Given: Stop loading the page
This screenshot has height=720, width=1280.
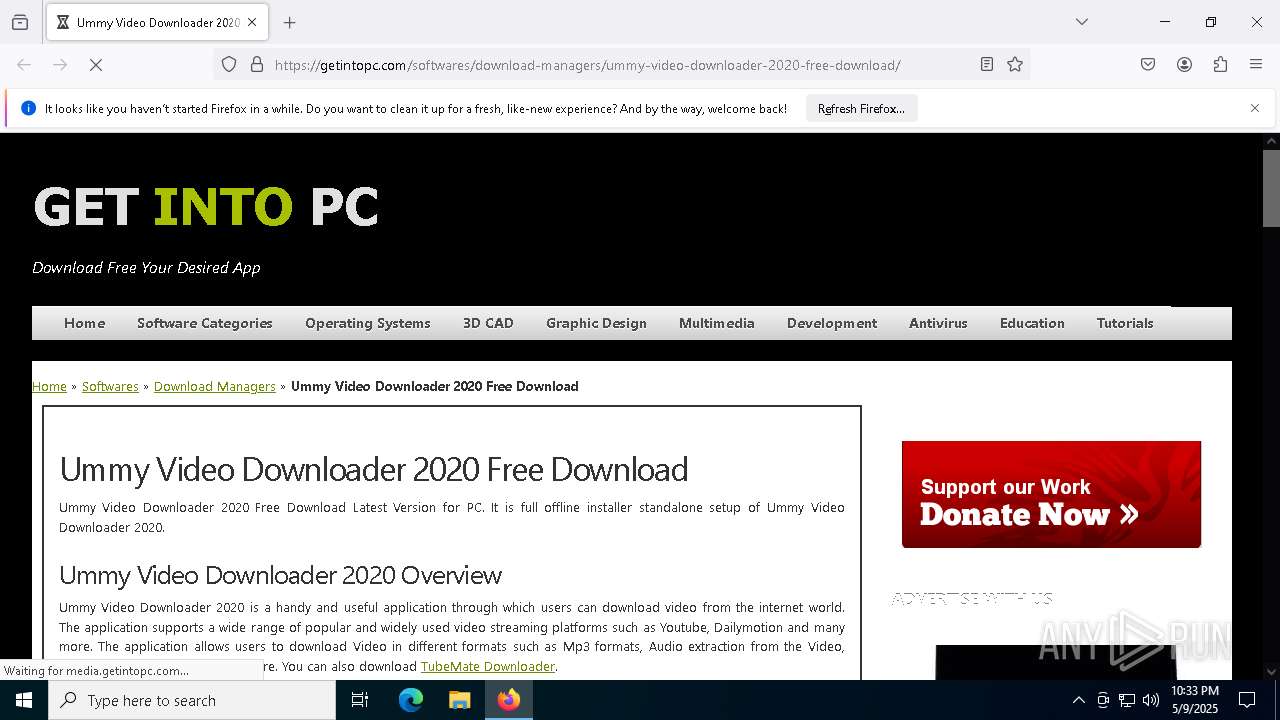Looking at the screenshot, I should click(97, 65).
